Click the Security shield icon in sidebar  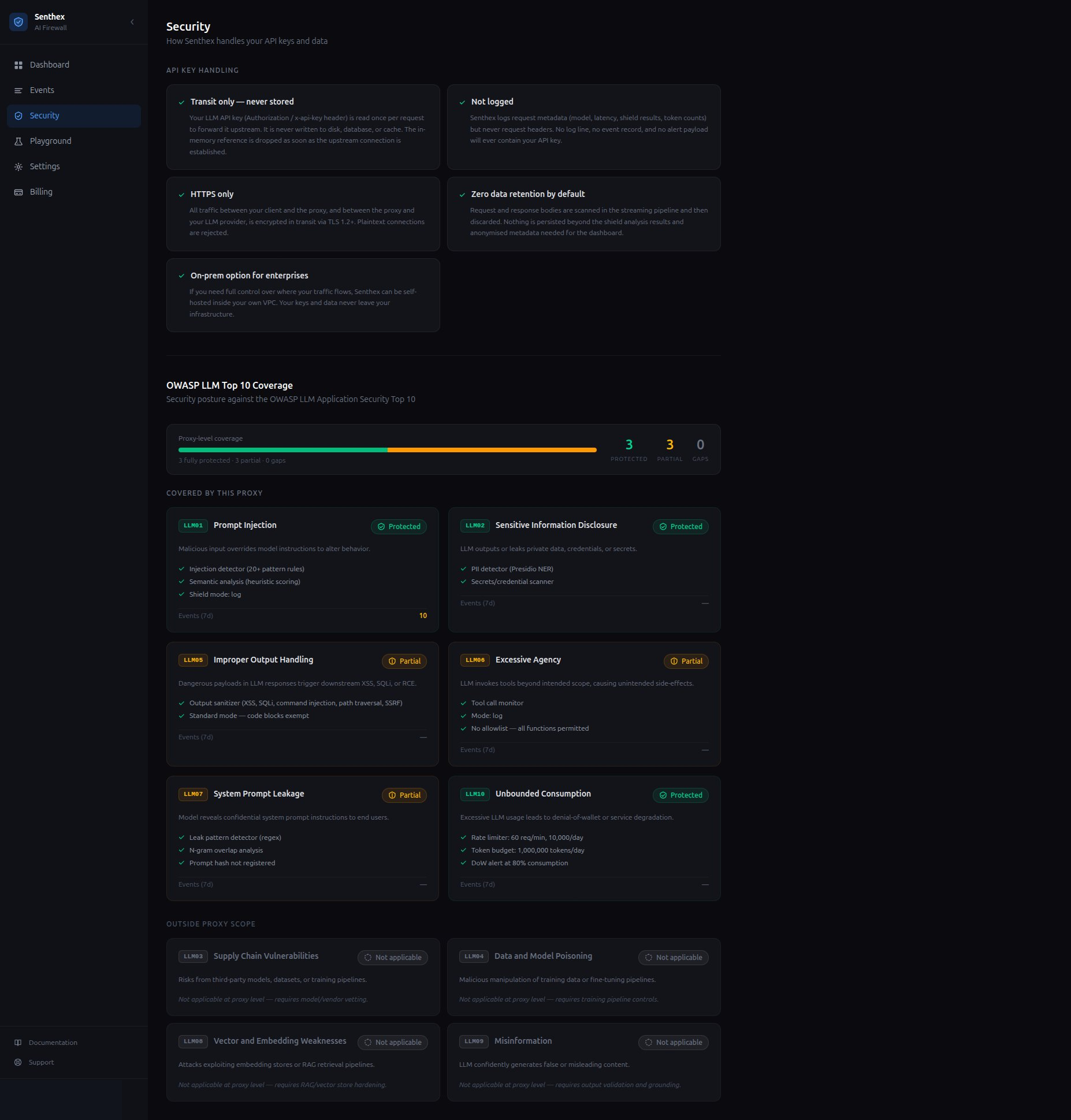pyautogui.click(x=18, y=116)
